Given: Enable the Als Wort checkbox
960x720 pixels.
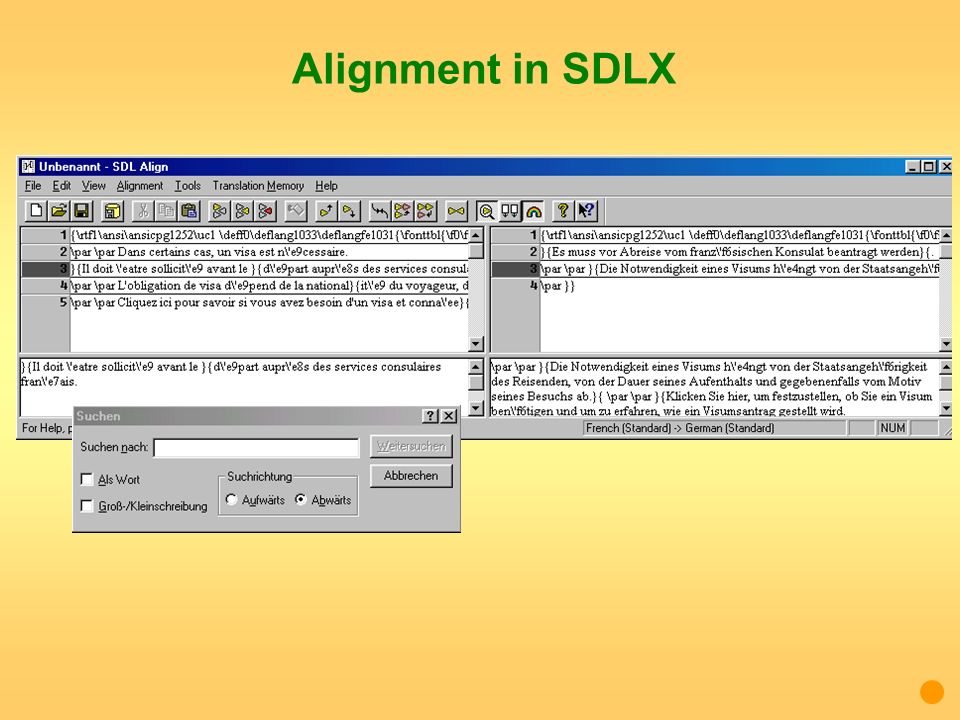Looking at the screenshot, I should (x=87, y=479).
